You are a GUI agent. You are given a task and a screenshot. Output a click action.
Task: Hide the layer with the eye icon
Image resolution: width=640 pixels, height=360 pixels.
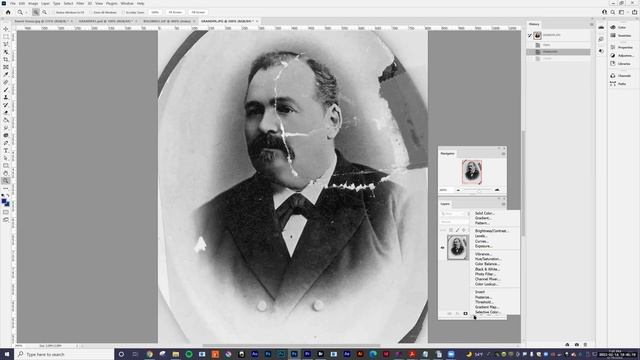click(442, 247)
